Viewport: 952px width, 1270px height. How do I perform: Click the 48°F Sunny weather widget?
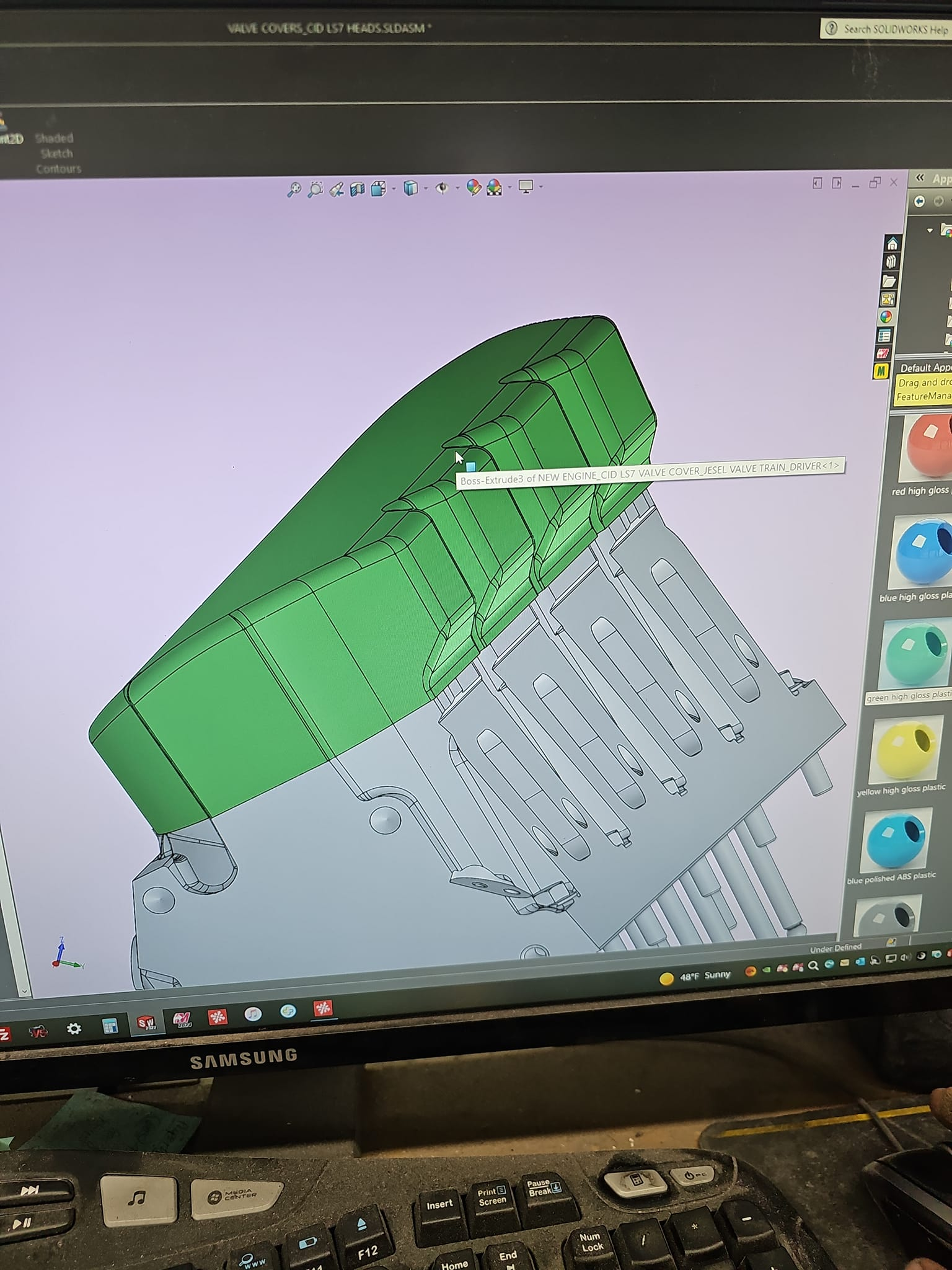(695, 977)
